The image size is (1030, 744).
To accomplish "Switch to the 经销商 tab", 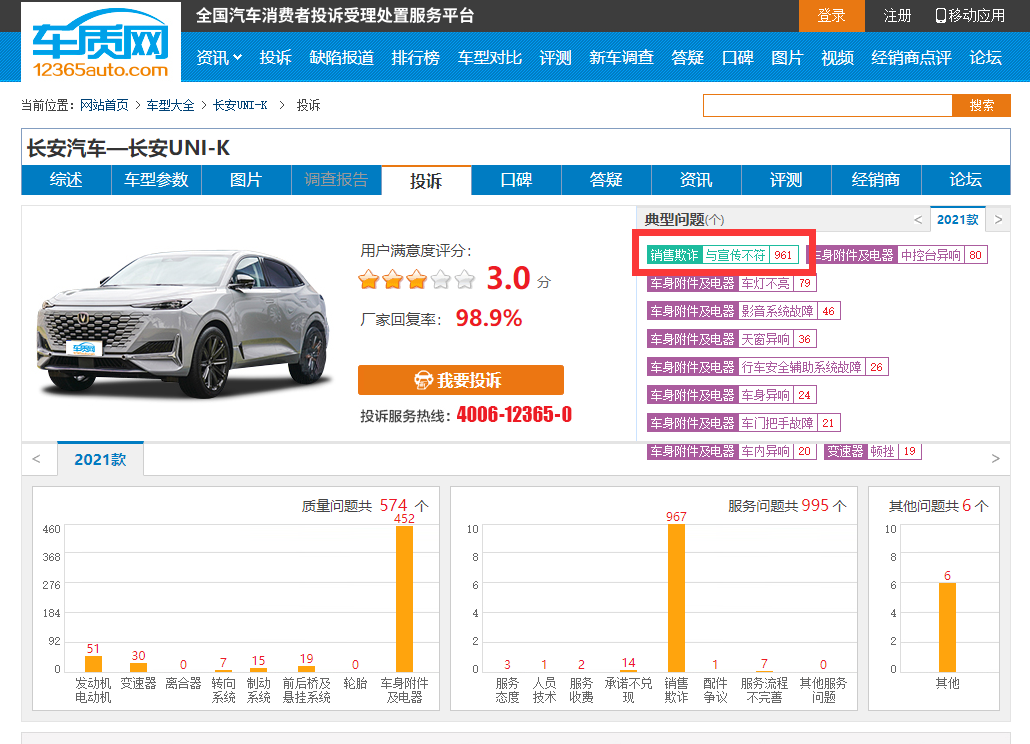I will tap(876, 180).
